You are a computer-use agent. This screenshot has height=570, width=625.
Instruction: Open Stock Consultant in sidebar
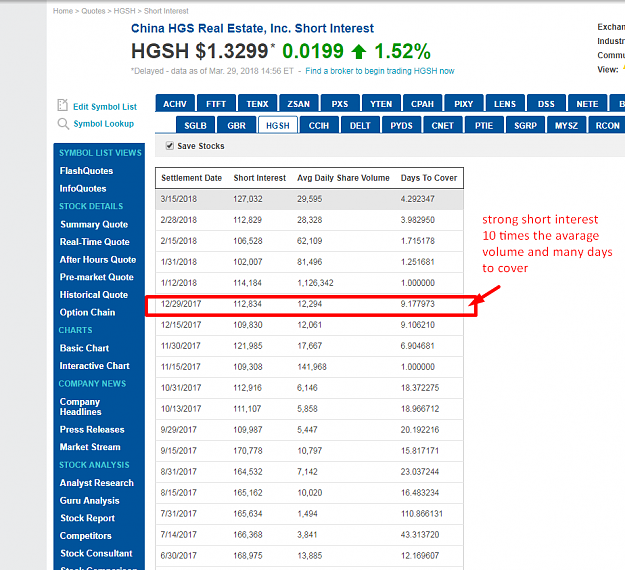click(96, 553)
